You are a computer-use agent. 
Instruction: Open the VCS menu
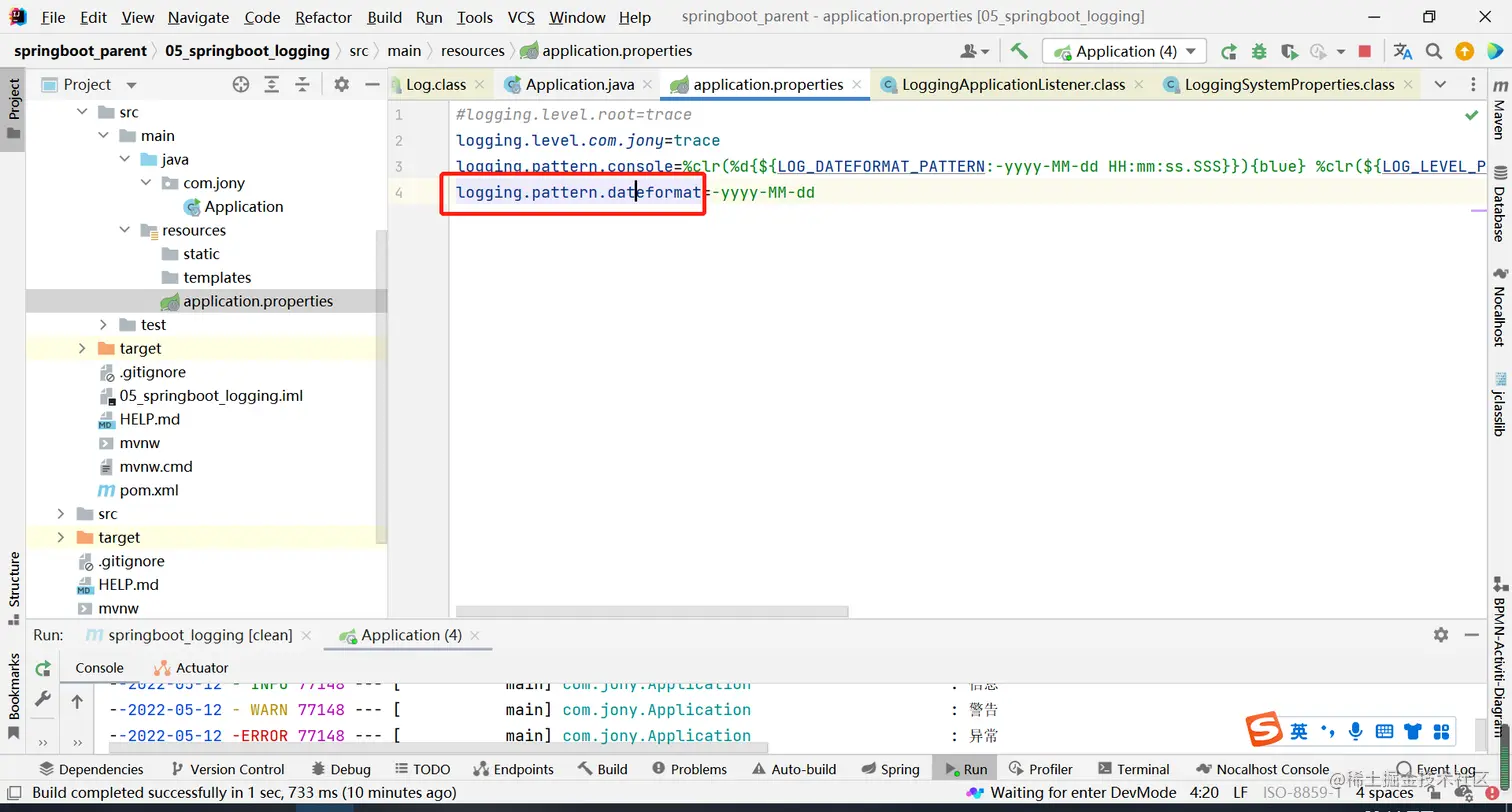tap(521, 17)
